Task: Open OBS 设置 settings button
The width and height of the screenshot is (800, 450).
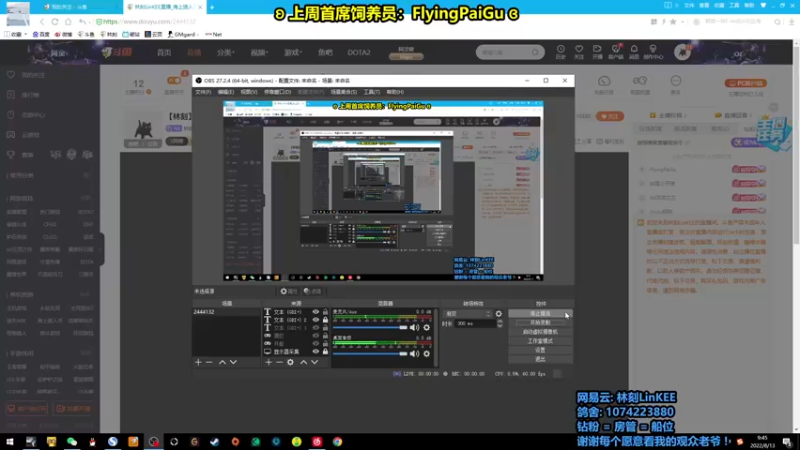Action: click(540, 351)
